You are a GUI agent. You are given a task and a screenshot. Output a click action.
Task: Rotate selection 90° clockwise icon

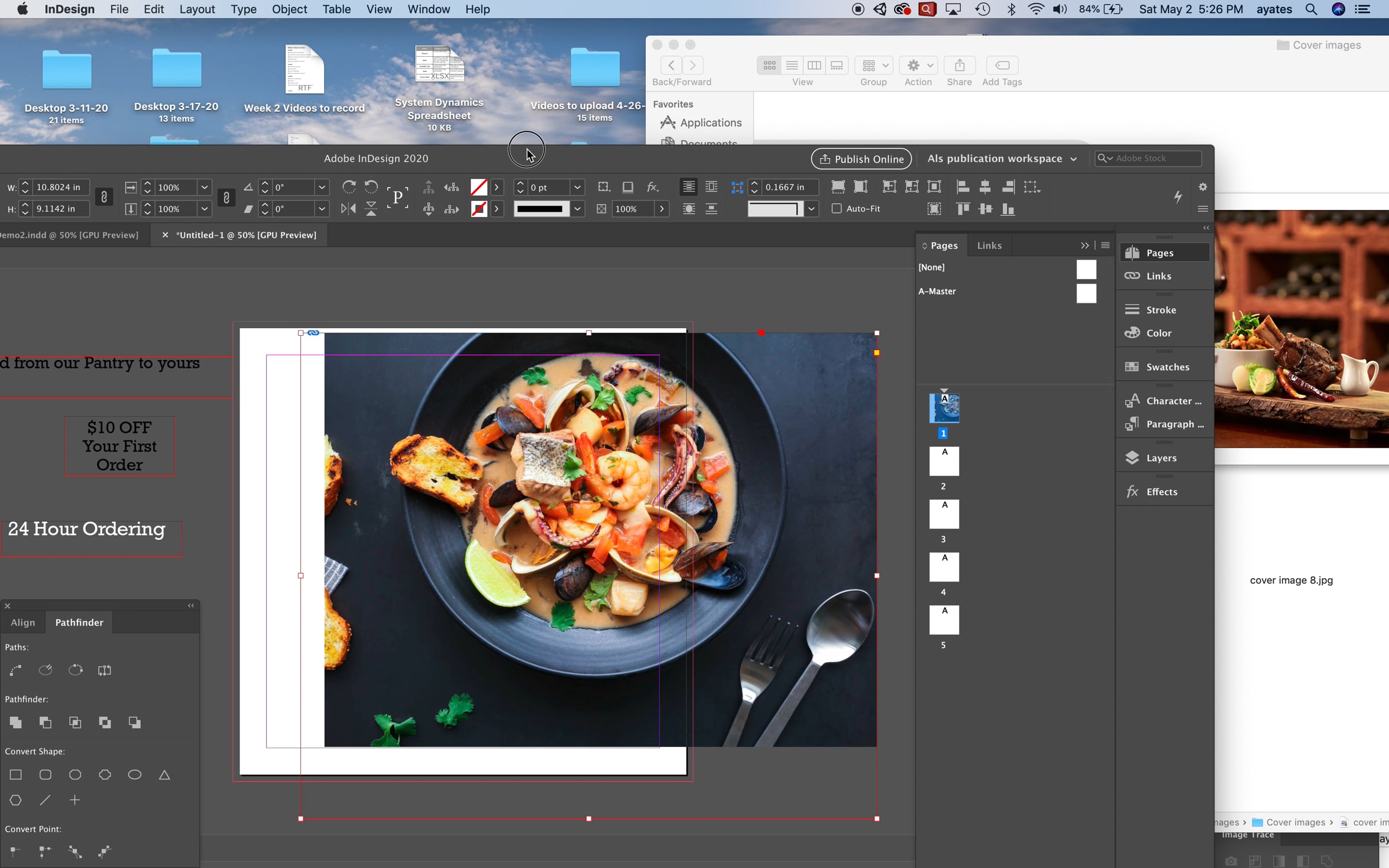coord(348,187)
